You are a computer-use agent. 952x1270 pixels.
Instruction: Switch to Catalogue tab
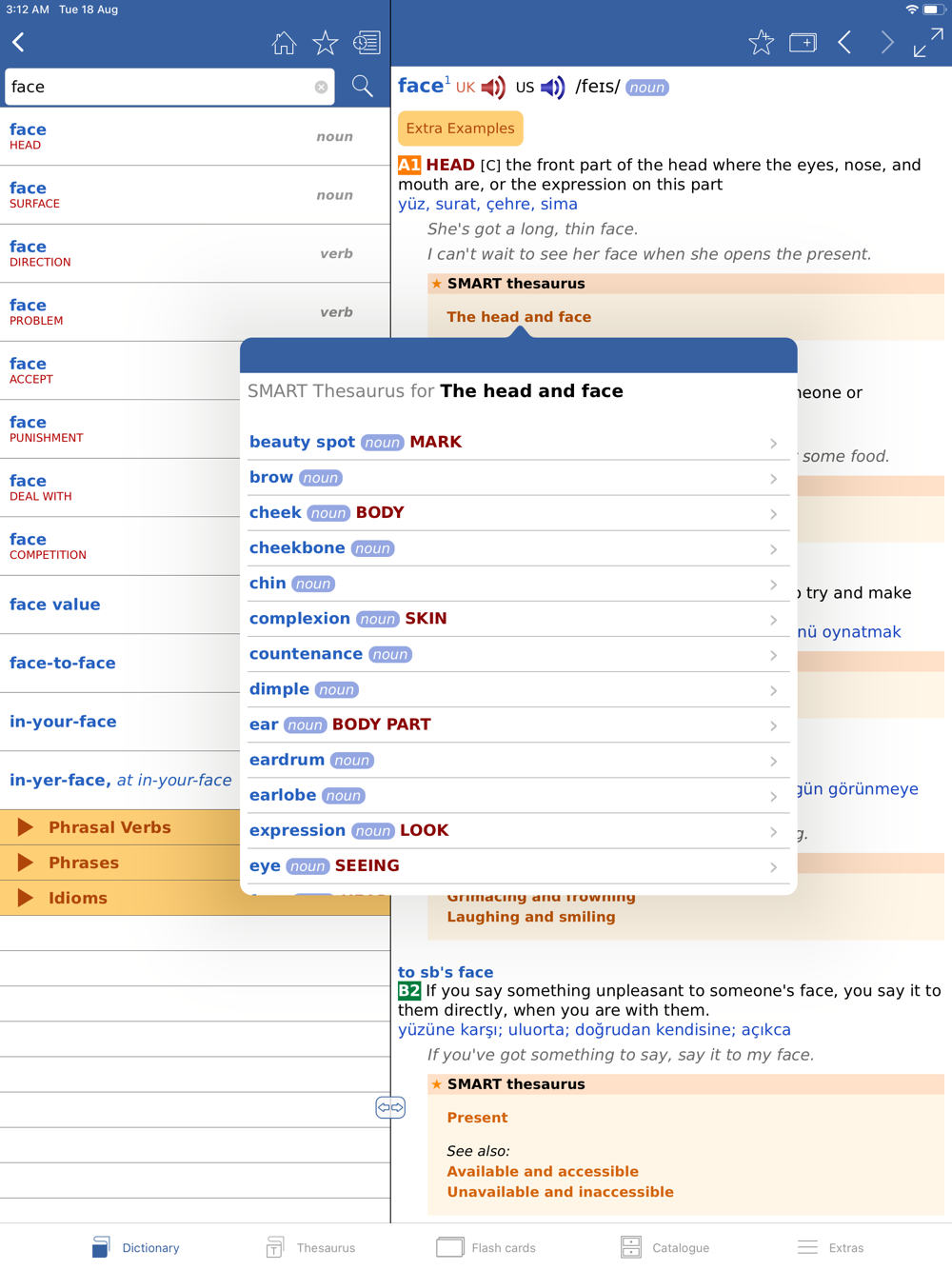664,1247
